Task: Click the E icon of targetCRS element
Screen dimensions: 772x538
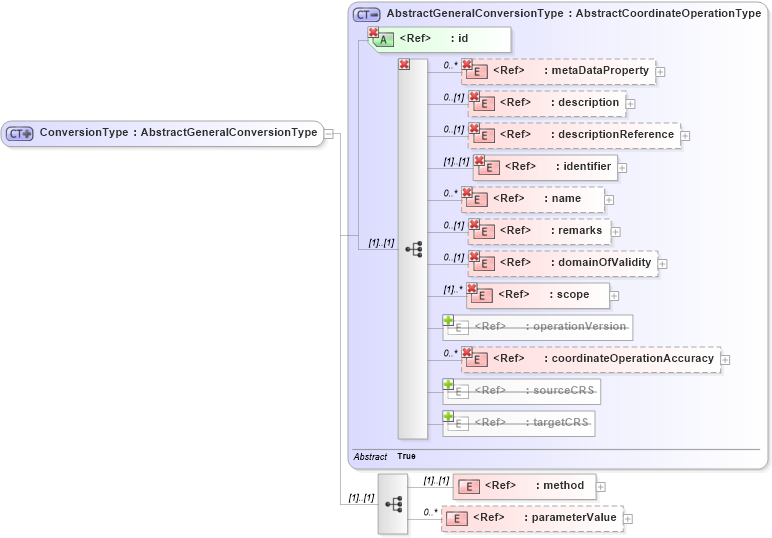Action: click(458, 424)
